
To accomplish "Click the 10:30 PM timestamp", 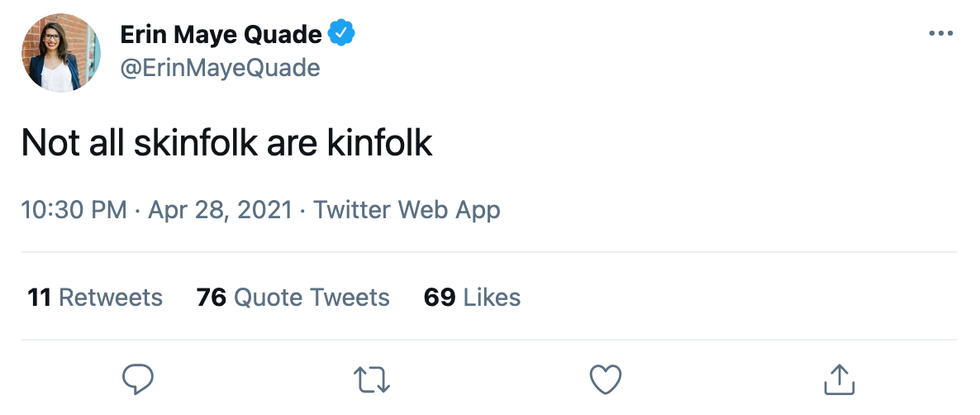I will tap(74, 210).
